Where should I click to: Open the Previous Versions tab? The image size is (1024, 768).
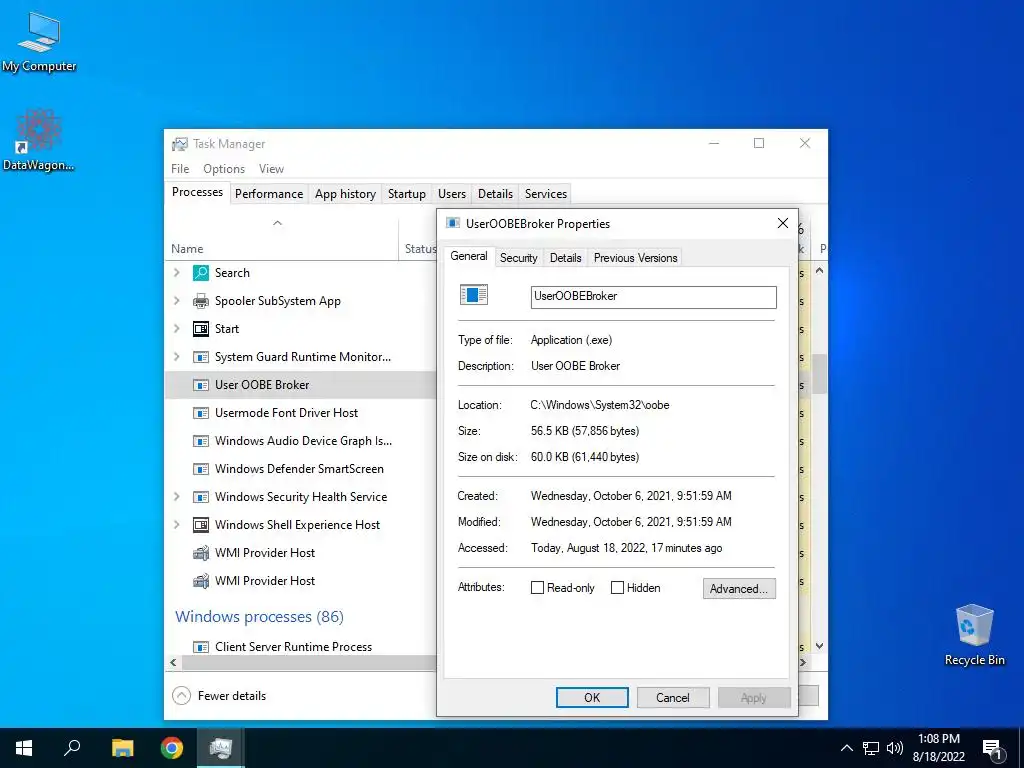(635, 258)
